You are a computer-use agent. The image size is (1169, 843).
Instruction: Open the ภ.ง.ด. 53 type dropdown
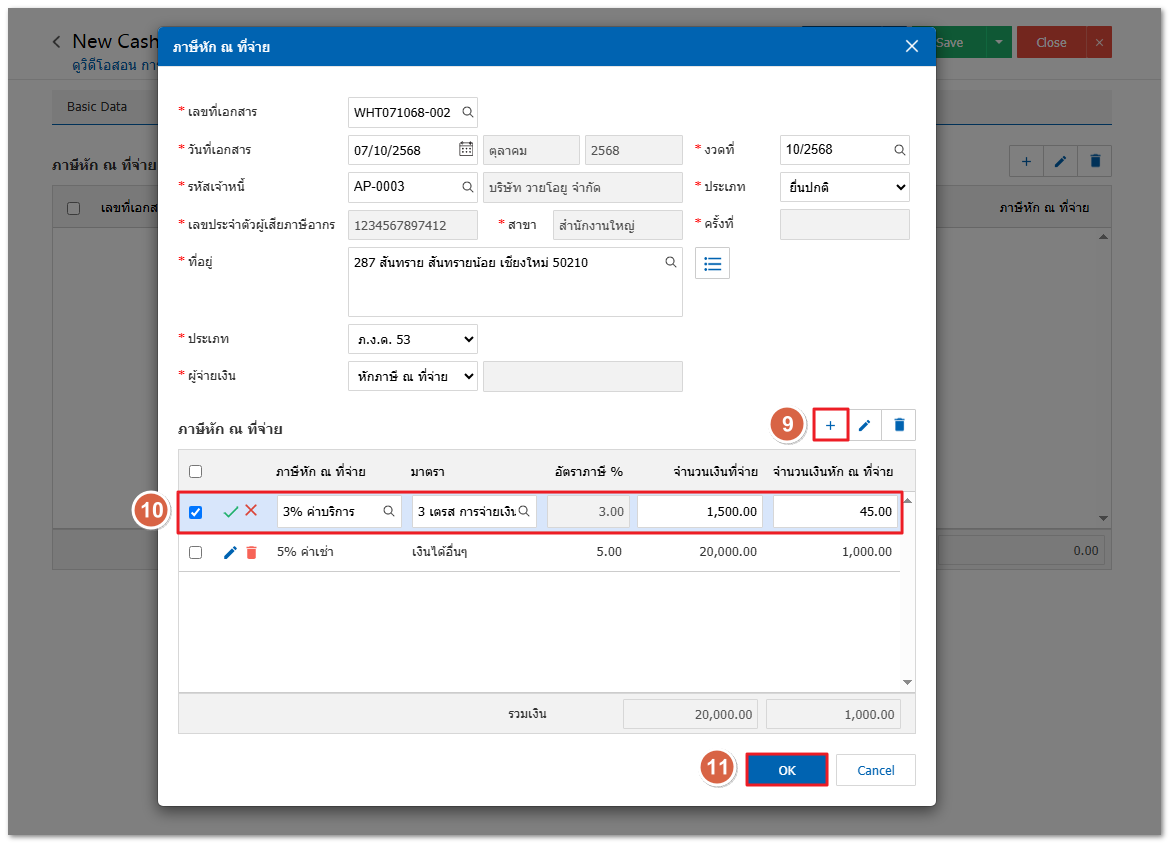coord(412,339)
